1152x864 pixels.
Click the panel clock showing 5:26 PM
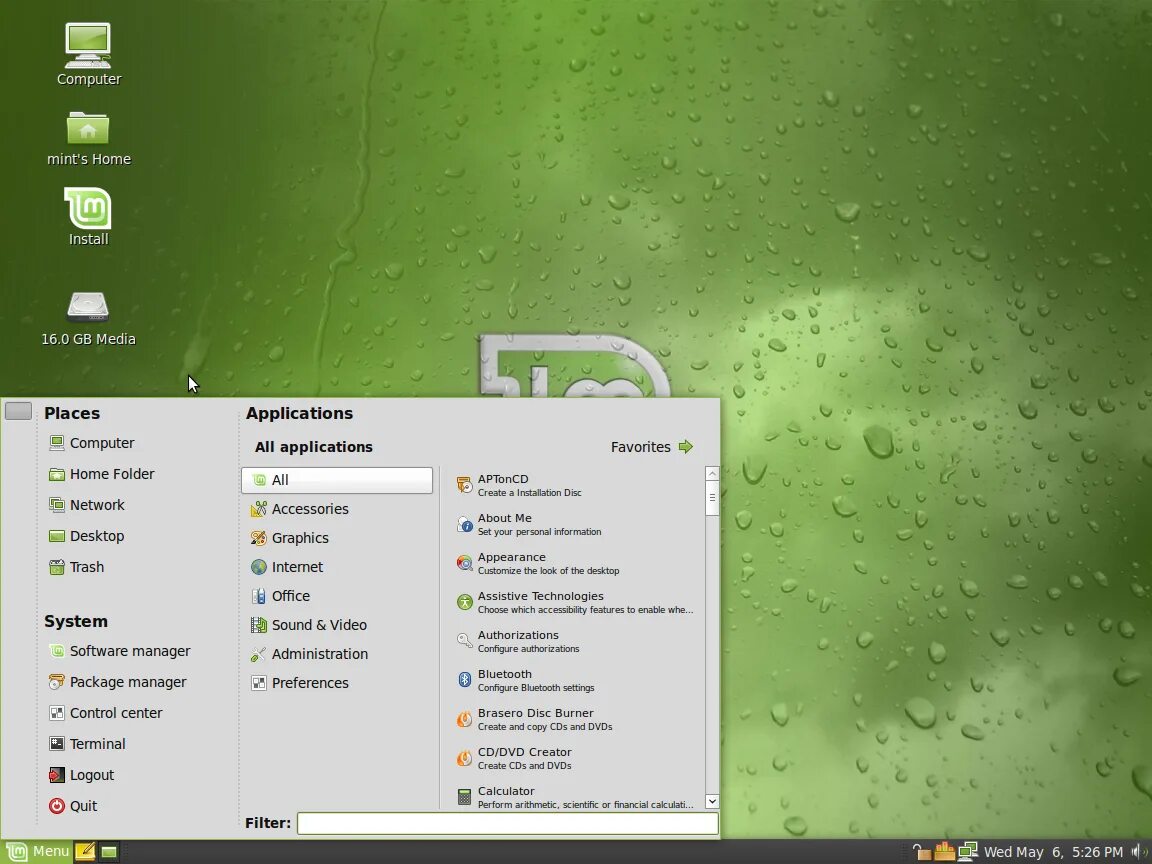tap(1054, 852)
